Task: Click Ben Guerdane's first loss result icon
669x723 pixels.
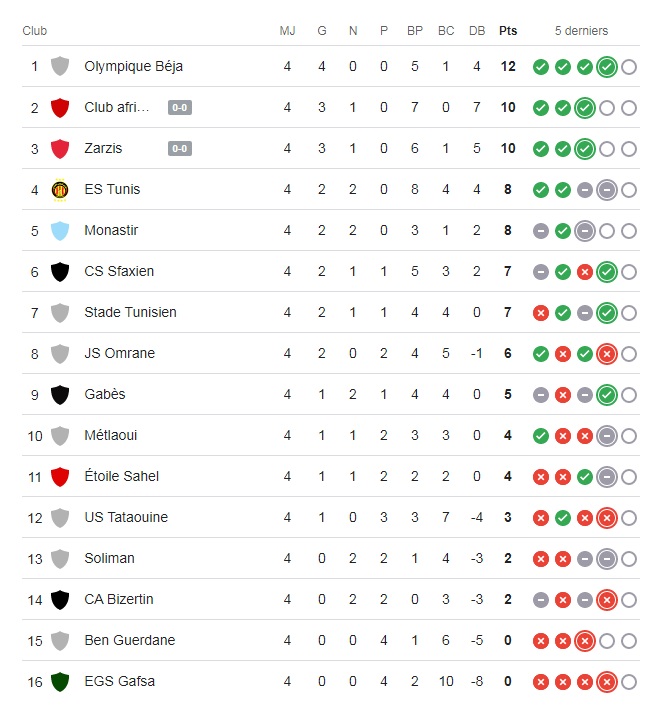Action: point(541,641)
